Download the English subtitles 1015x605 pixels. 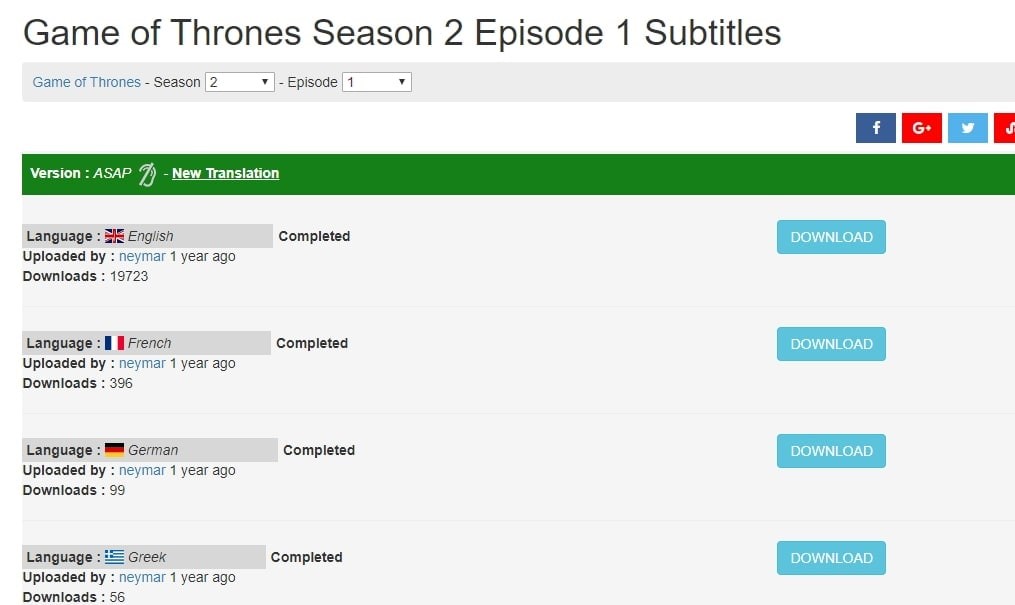[x=831, y=237]
